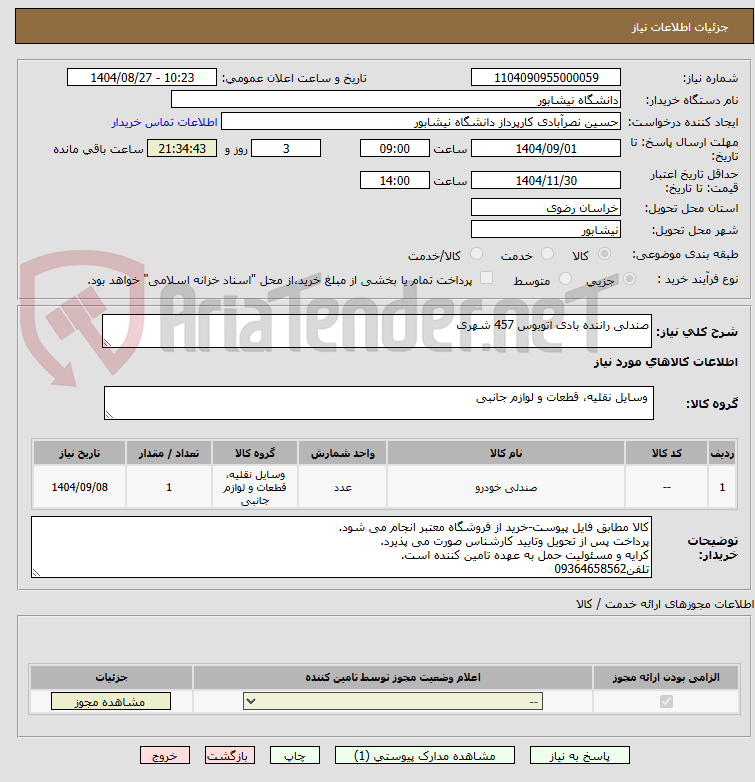This screenshot has height=782, width=755.
Task: Click the اطلاعات کالاهای مورد نیاز heading
Action: (665, 362)
